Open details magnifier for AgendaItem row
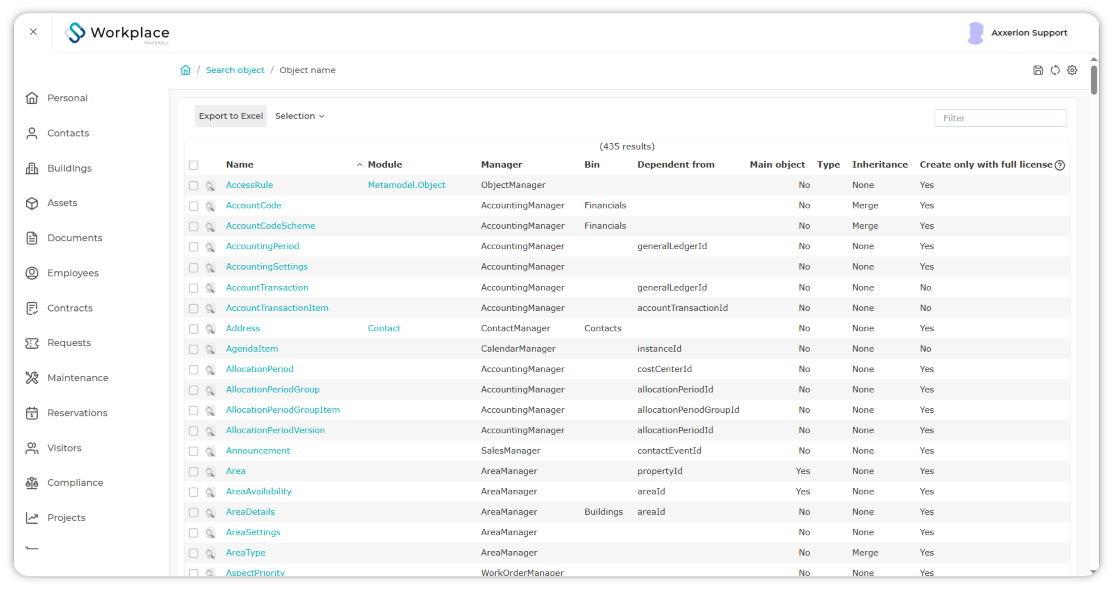This screenshot has width=1113, height=589. tap(210, 350)
